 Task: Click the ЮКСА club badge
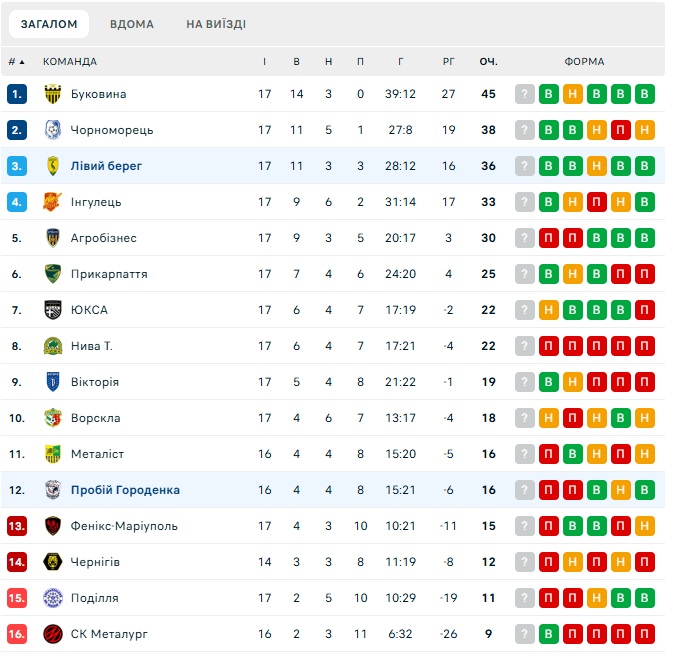click(53, 310)
